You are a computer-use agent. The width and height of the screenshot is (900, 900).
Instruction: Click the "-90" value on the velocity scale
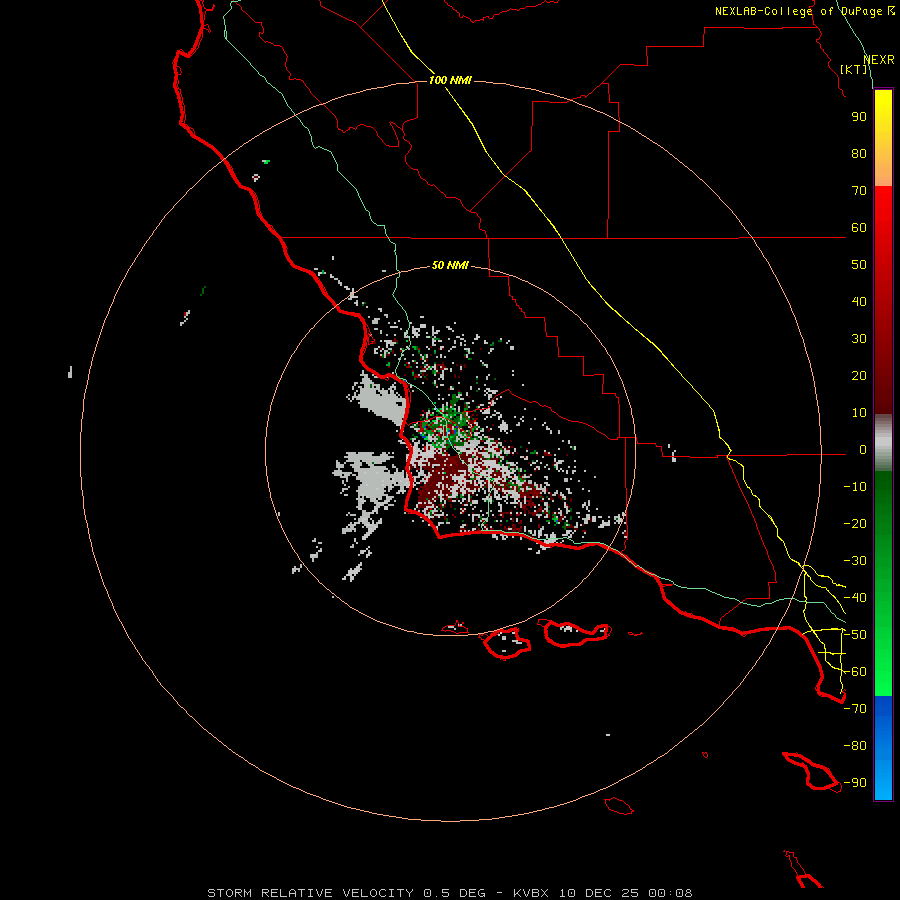855,783
